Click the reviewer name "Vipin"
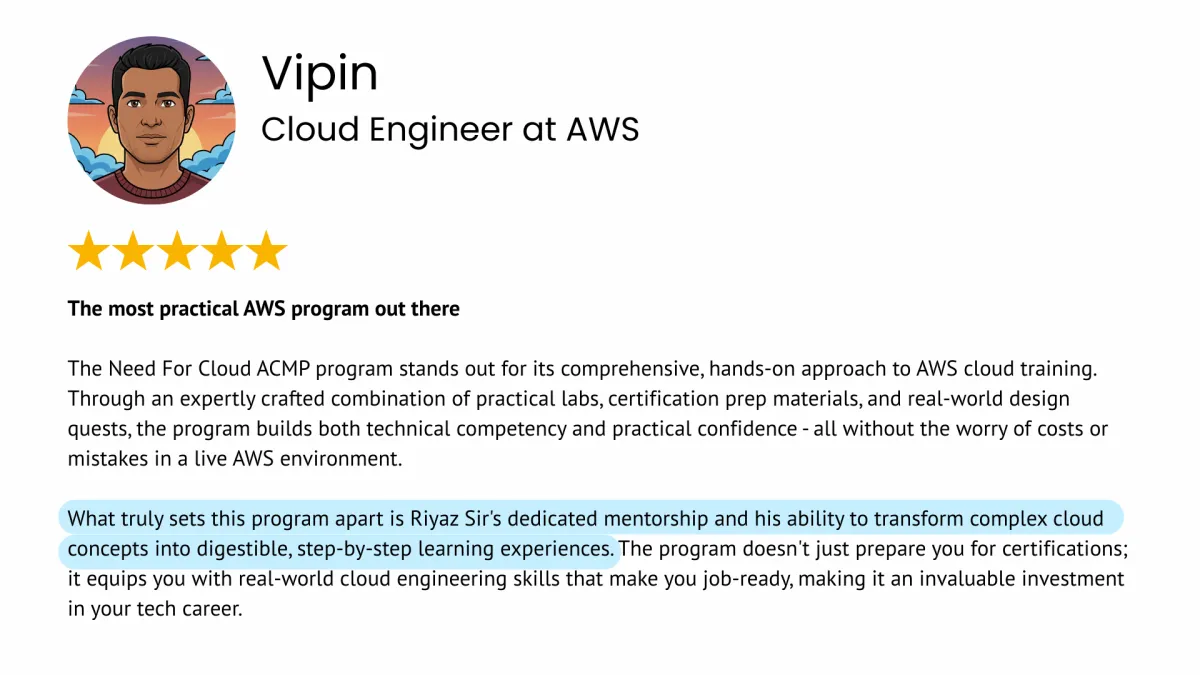1200x675 pixels. (x=320, y=74)
